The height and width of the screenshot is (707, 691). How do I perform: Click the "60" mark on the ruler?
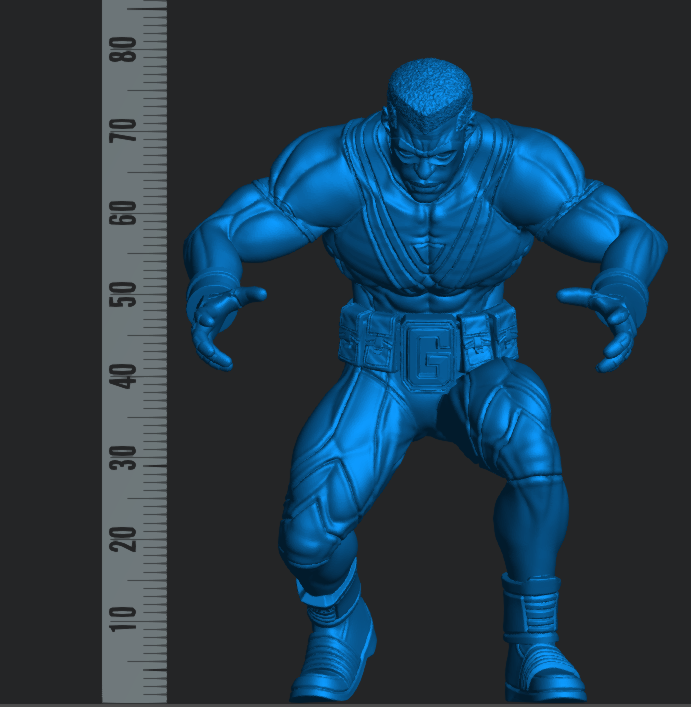[x=122, y=213]
